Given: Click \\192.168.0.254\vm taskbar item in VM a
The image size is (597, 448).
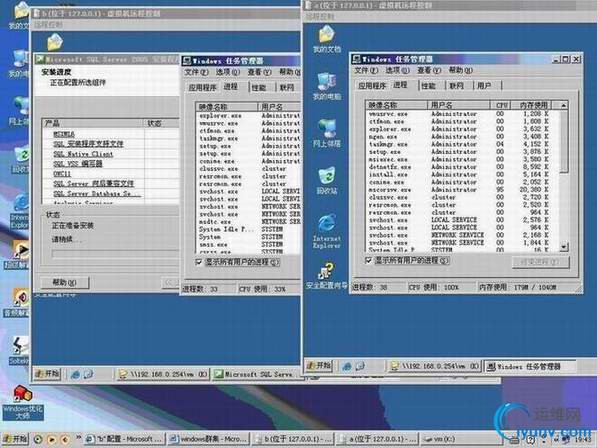Looking at the screenshot, I should coord(435,367).
